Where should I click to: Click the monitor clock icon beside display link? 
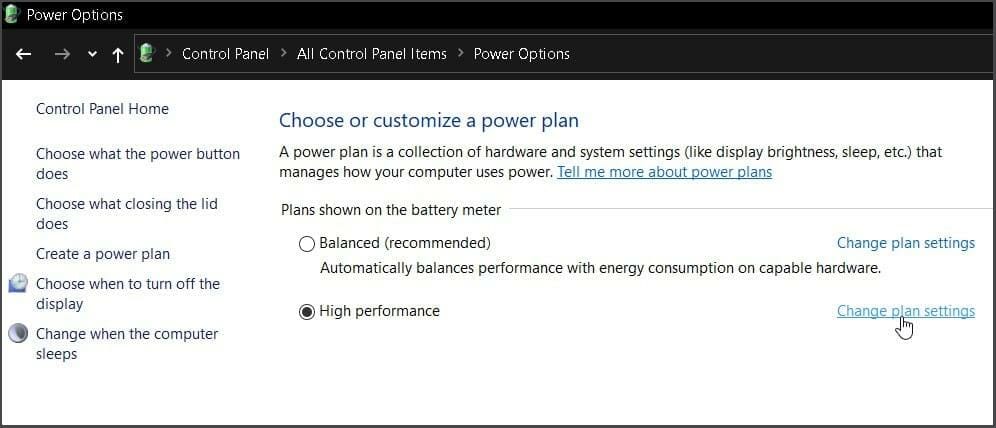pyautogui.click(x=18, y=283)
